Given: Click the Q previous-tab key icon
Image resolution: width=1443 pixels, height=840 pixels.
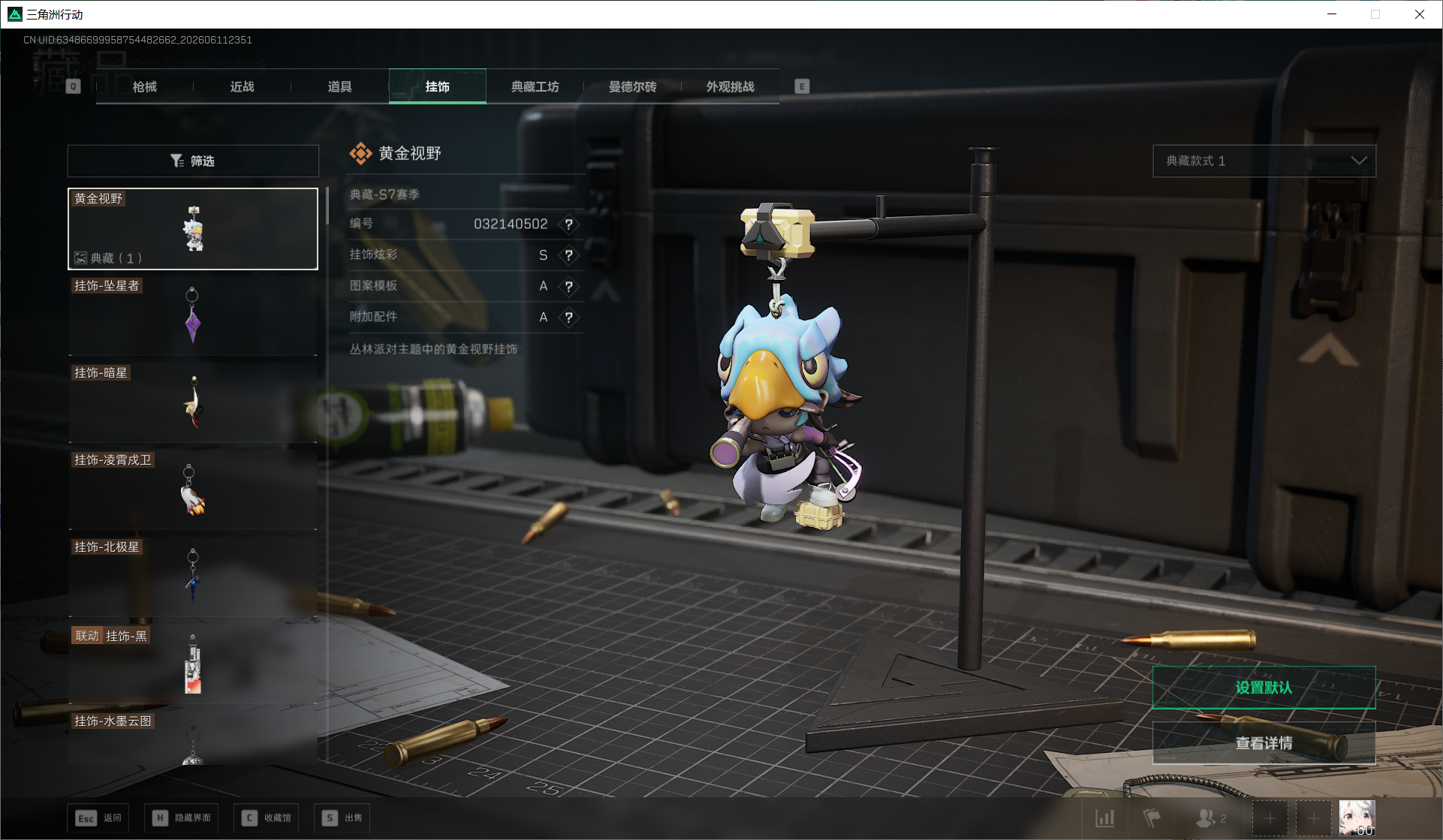Looking at the screenshot, I should (x=73, y=86).
